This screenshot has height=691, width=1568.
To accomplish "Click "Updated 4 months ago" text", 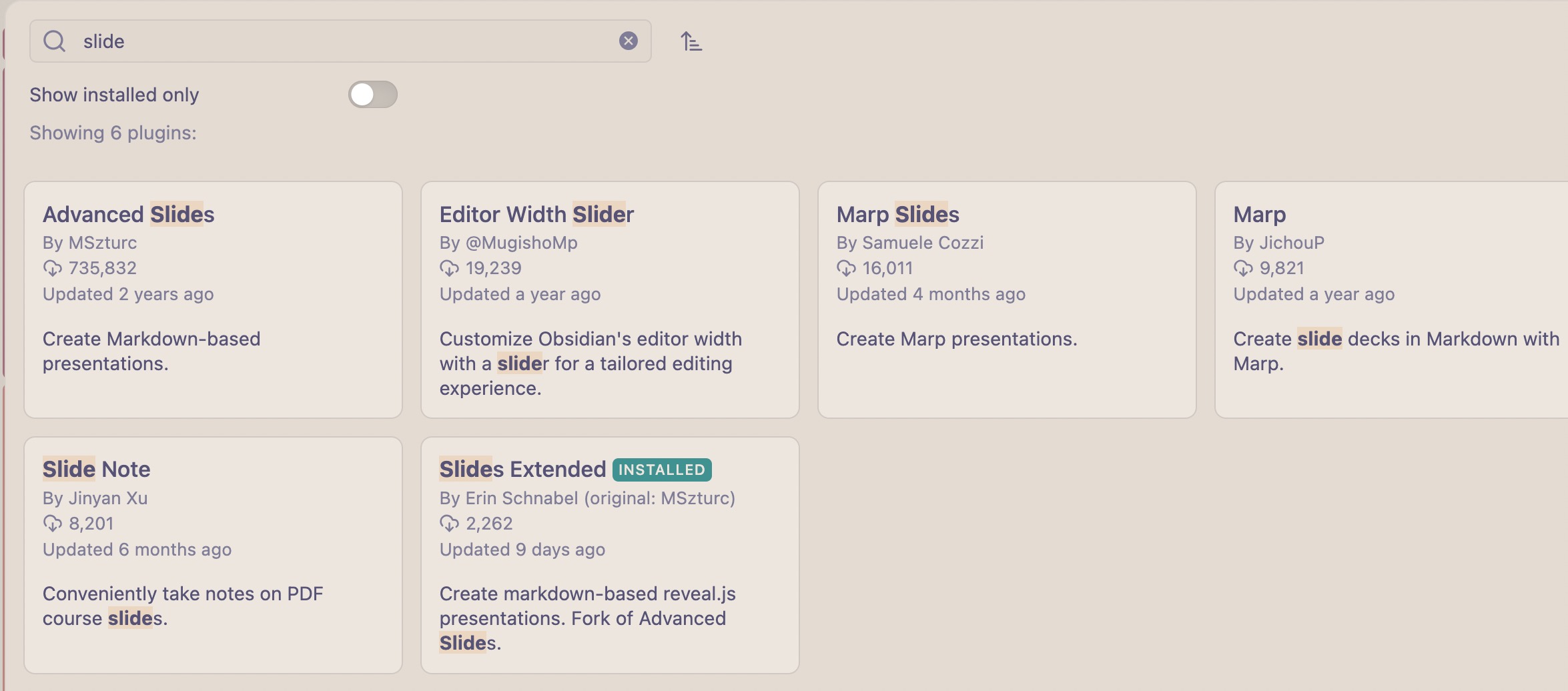I will pos(931,294).
